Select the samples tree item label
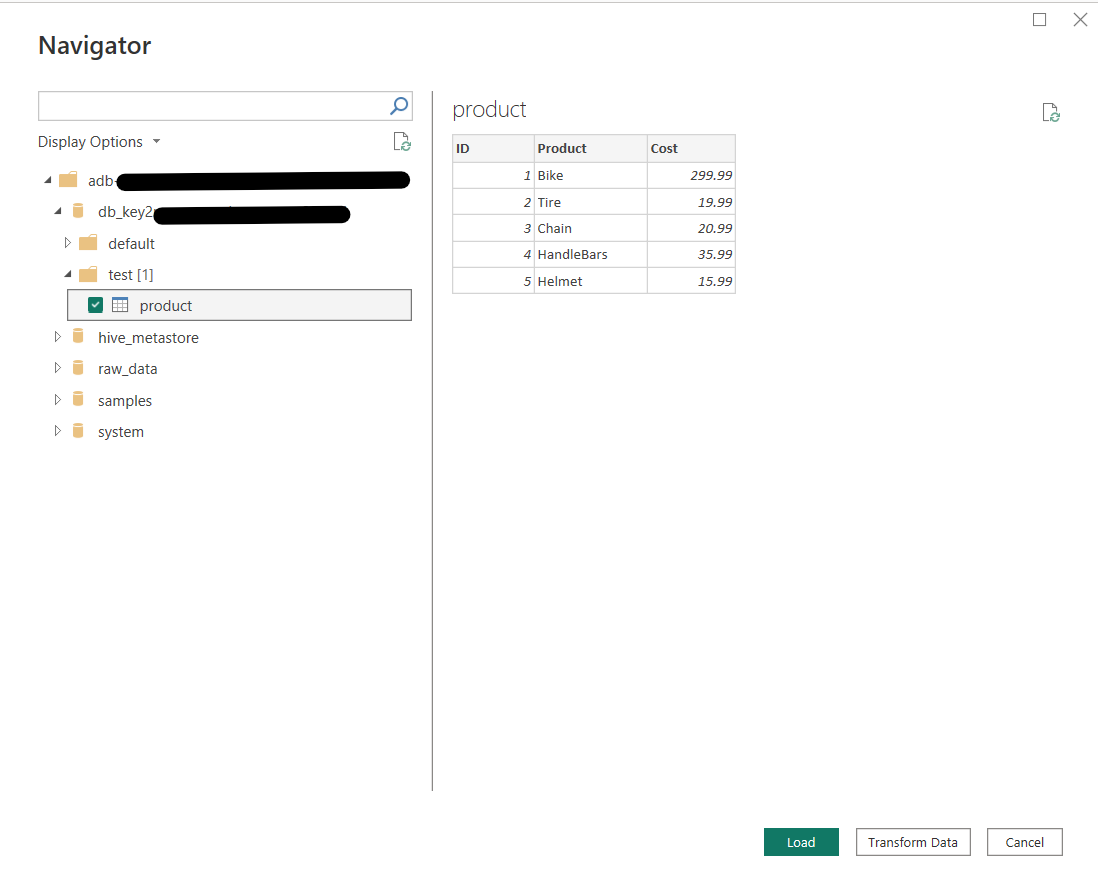 tap(125, 401)
